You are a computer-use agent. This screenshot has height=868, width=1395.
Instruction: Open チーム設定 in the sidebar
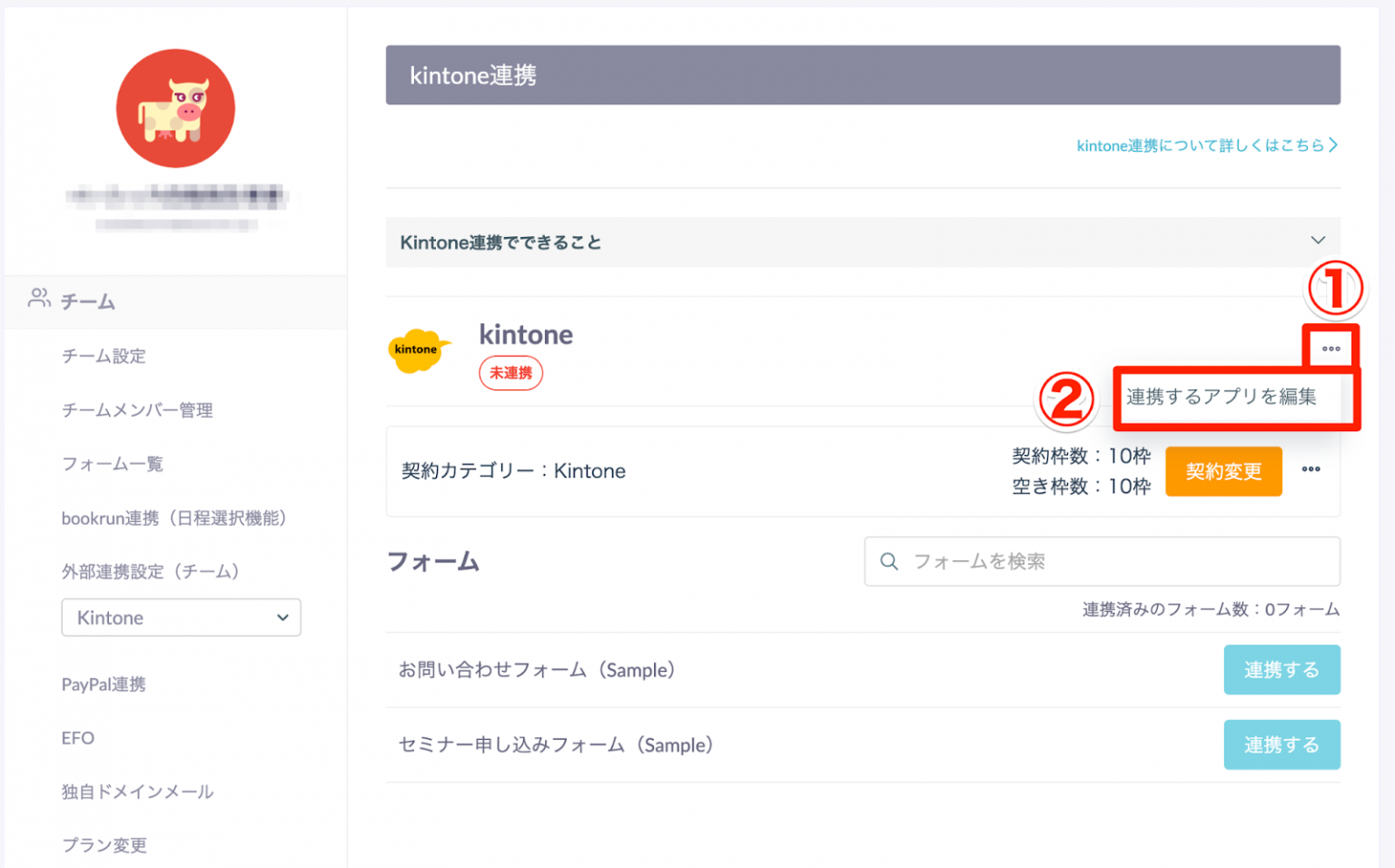click(103, 356)
